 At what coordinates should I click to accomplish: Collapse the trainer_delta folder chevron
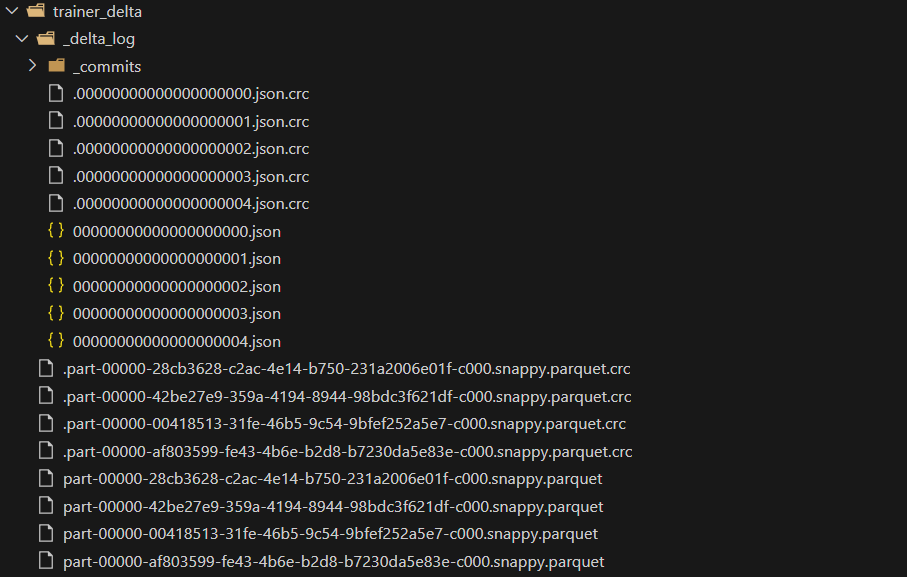12,10
